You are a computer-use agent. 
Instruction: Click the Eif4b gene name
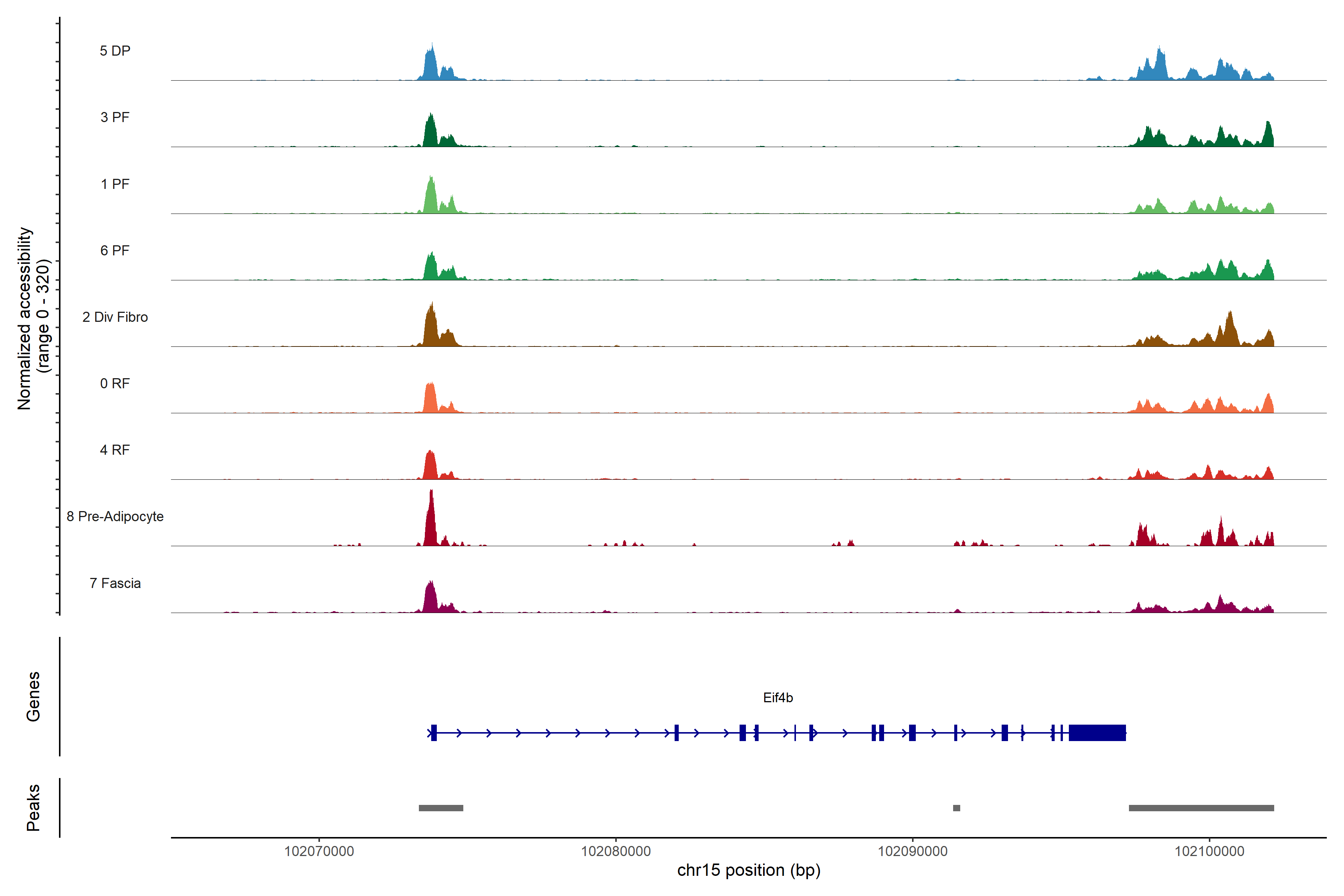[778, 698]
